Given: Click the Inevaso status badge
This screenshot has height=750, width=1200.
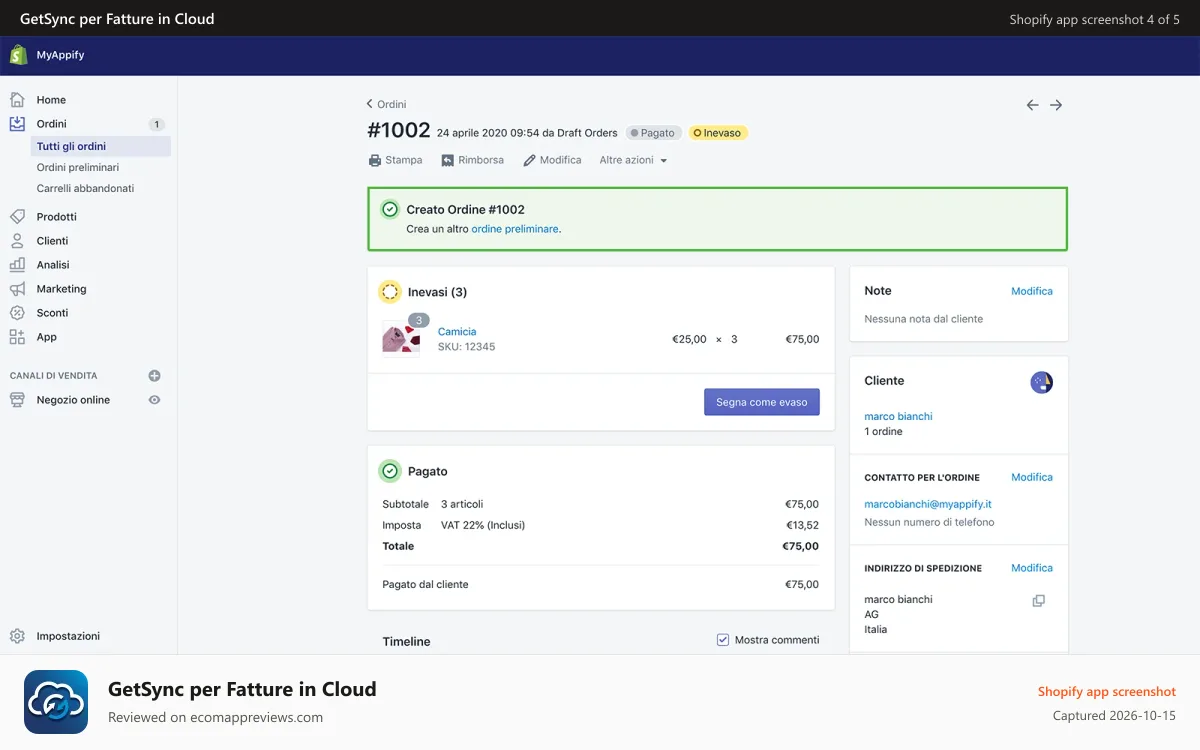Looking at the screenshot, I should coord(718,133).
